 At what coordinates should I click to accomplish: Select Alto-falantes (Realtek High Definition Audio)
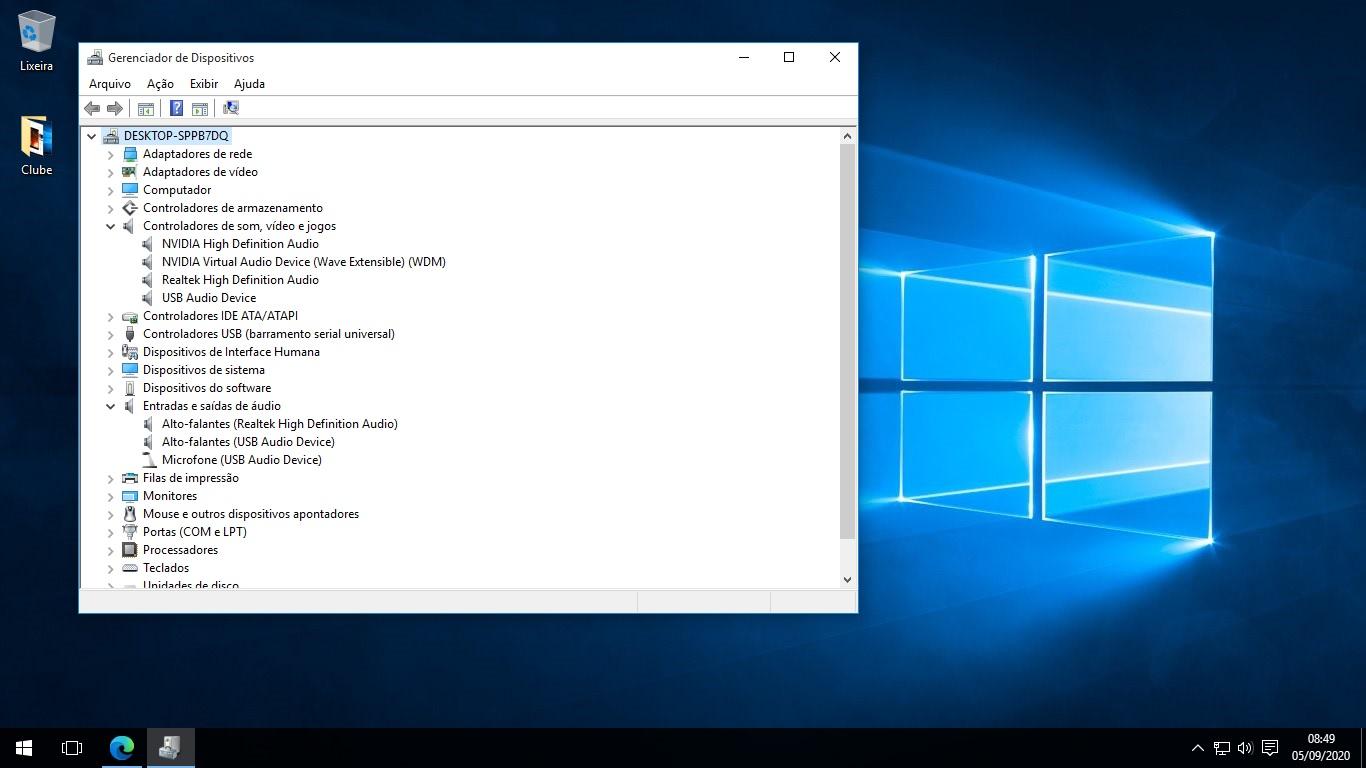pyautogui.click(x=280, y=424)
